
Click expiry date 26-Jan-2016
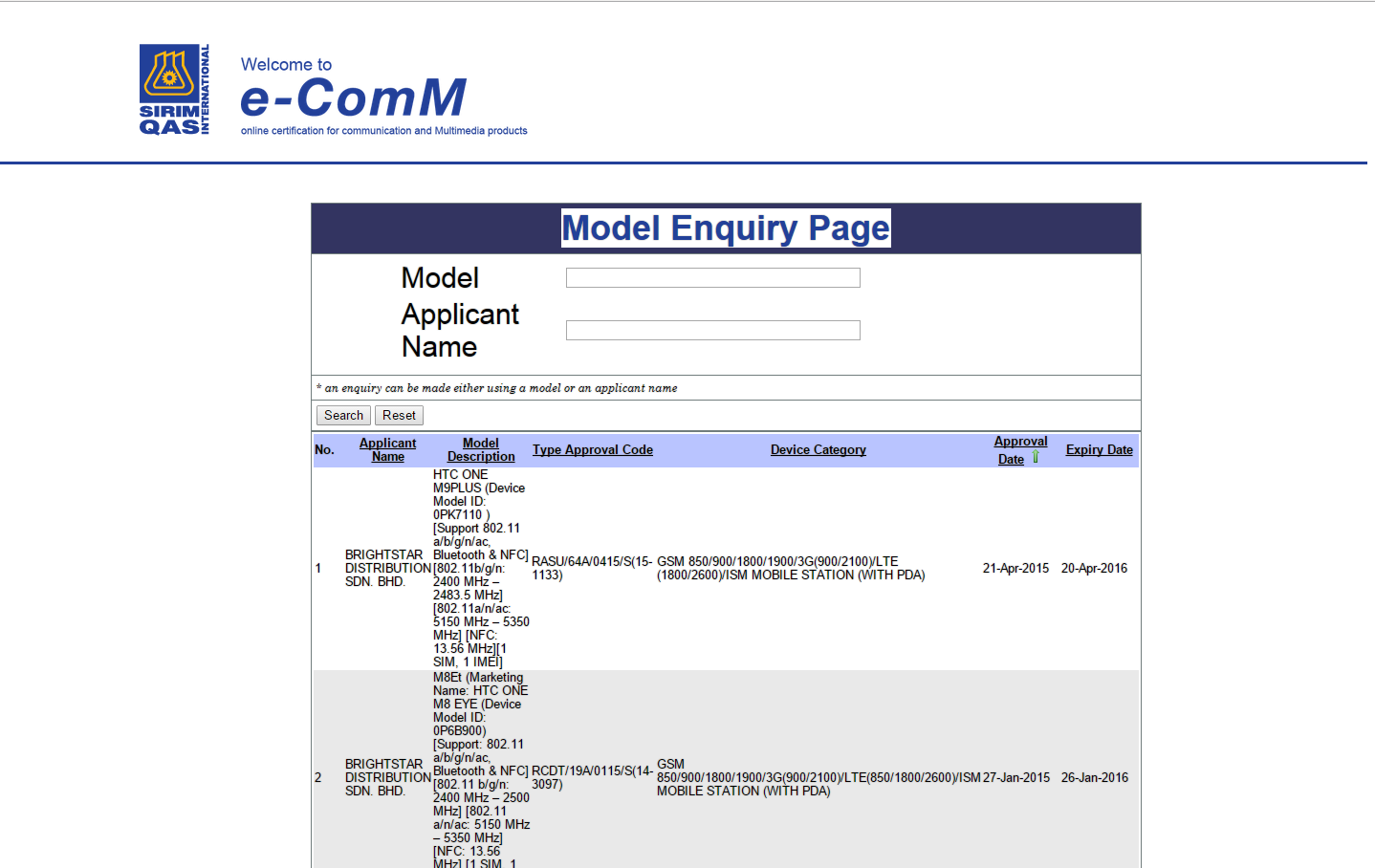click(x=1094, y=778)
